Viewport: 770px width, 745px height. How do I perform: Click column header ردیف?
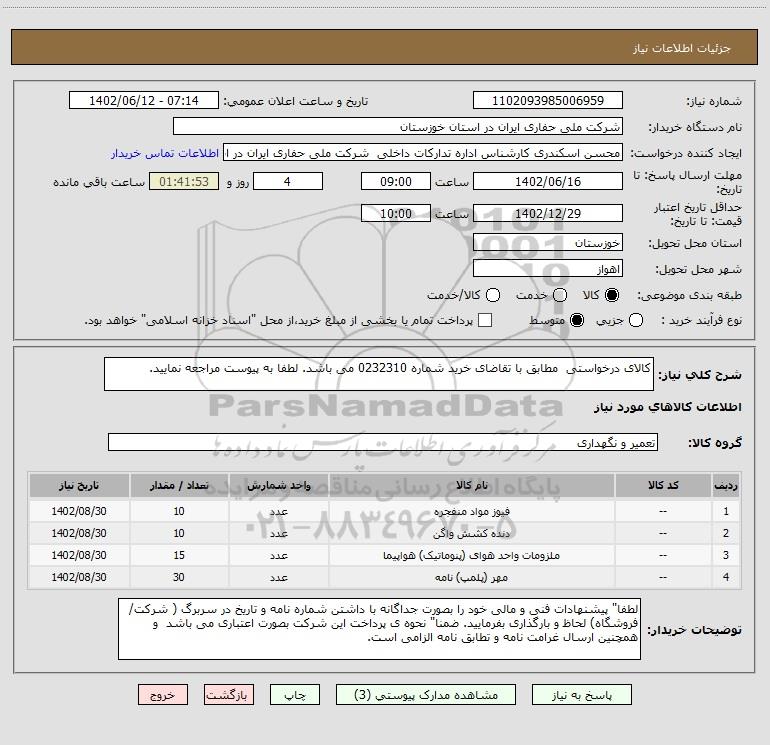pos(726,485)
